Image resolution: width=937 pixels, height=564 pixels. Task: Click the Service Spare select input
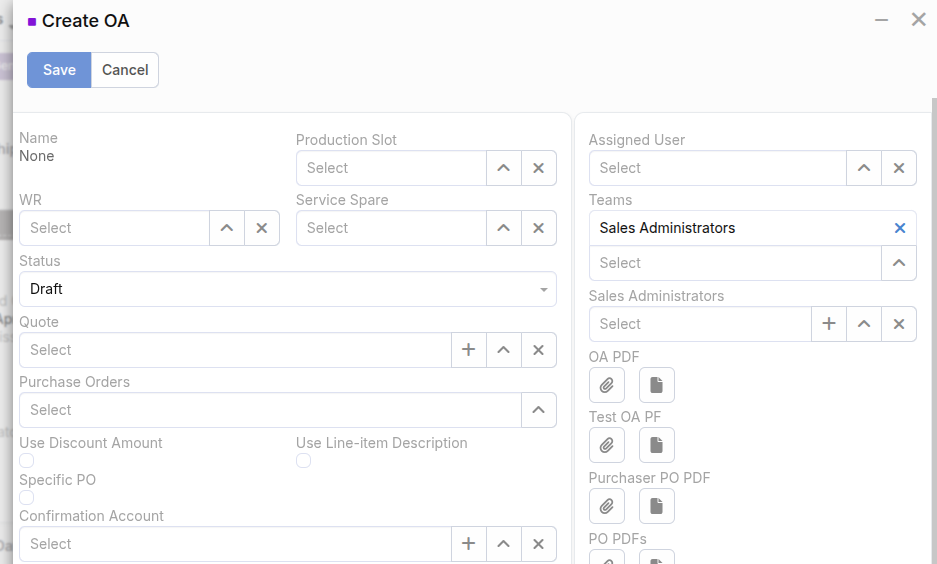coord(391,228)
